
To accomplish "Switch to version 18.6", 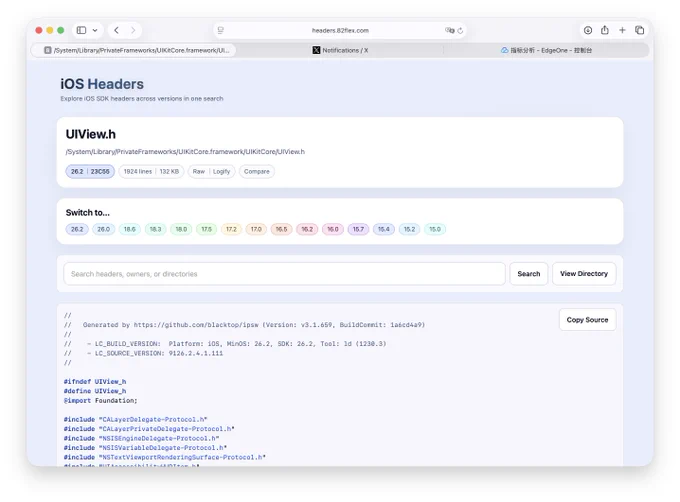I will [x=130, y=229].
